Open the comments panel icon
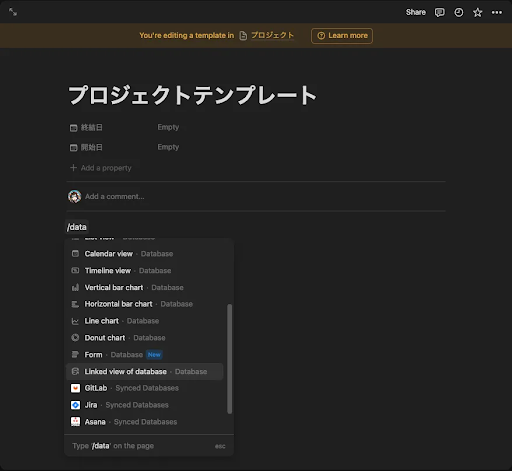 [439, 12]
